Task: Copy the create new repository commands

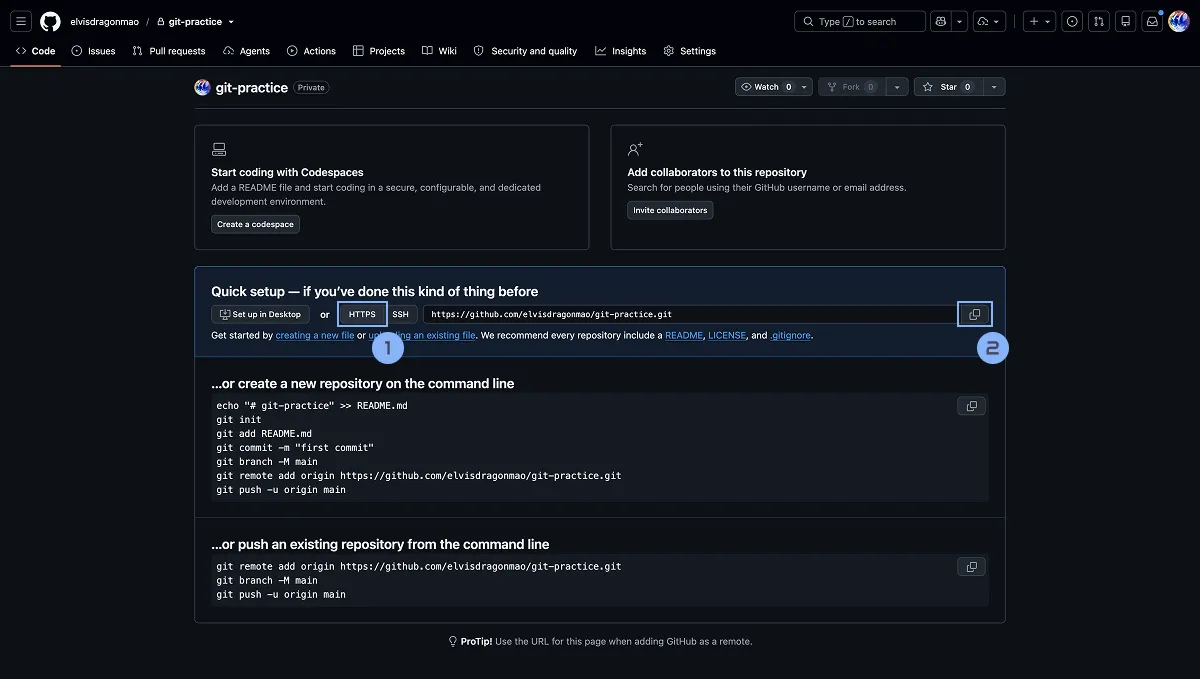Action: [x=971, y=406]
